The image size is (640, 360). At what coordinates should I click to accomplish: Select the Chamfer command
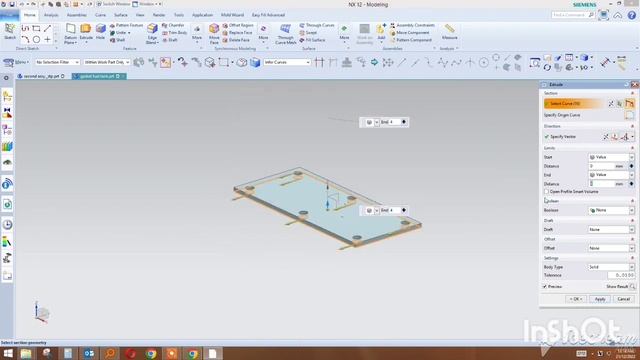click(173, 25)
